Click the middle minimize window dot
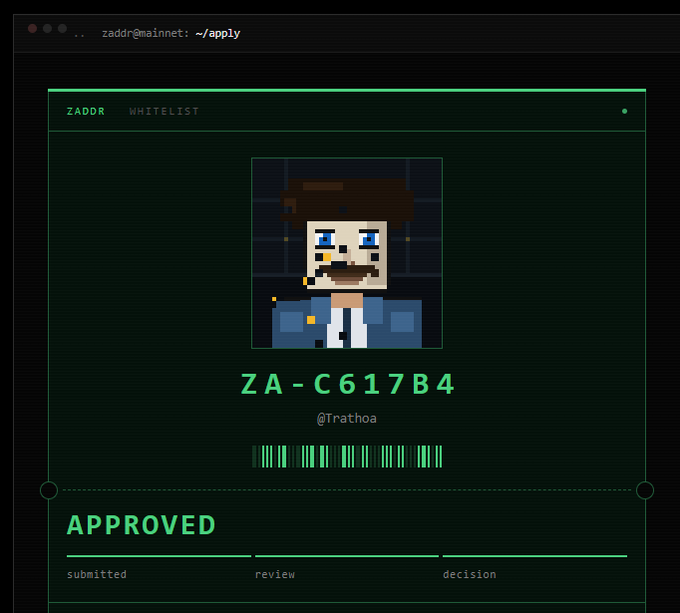 47,29
